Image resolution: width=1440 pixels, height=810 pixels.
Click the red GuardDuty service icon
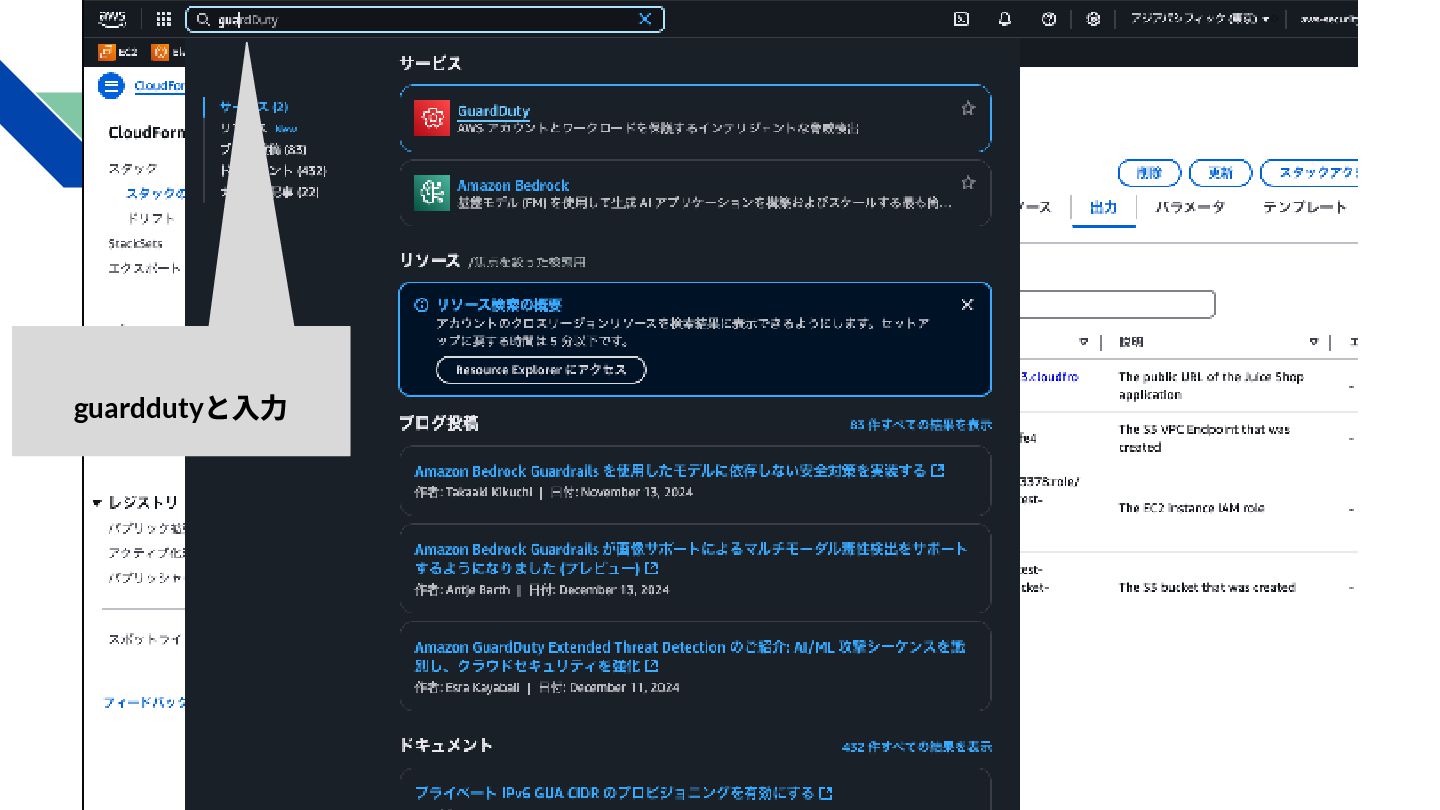click(x=432, y=118)
